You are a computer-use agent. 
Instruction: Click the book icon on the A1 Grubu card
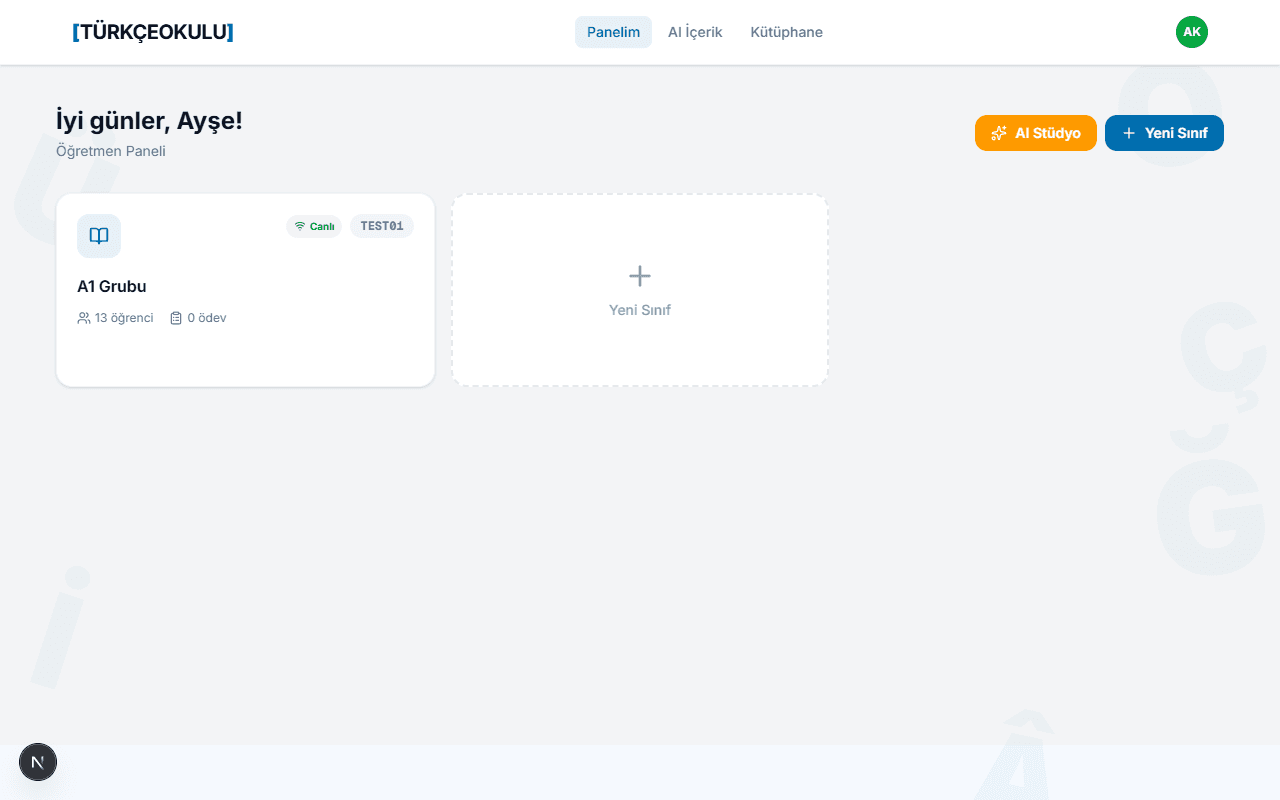pos(99,236)
